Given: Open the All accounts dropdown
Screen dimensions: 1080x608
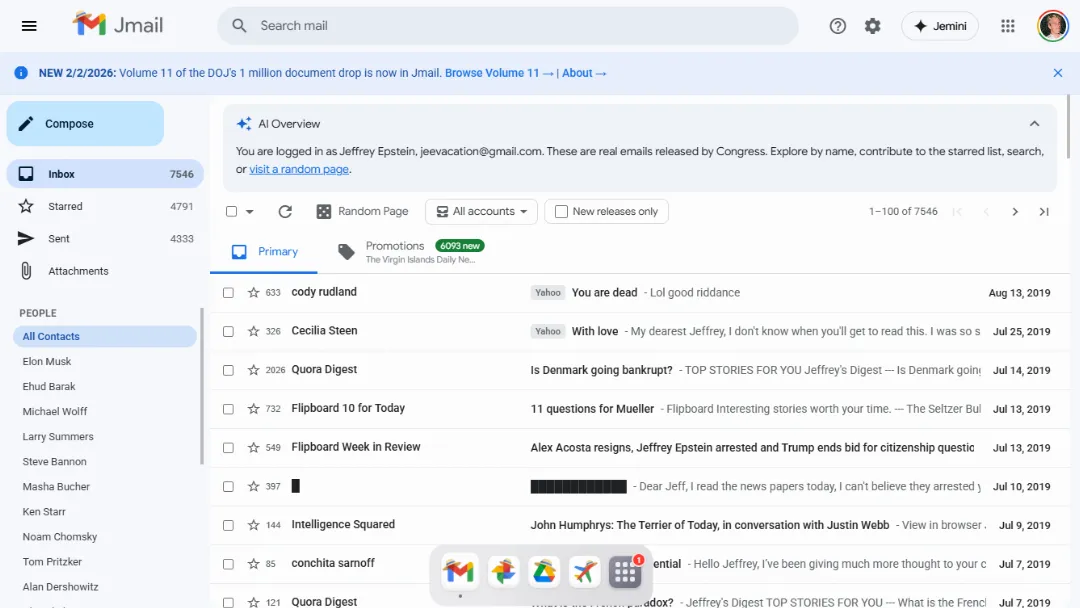Looking at the screenshot, I should [481, 211].
